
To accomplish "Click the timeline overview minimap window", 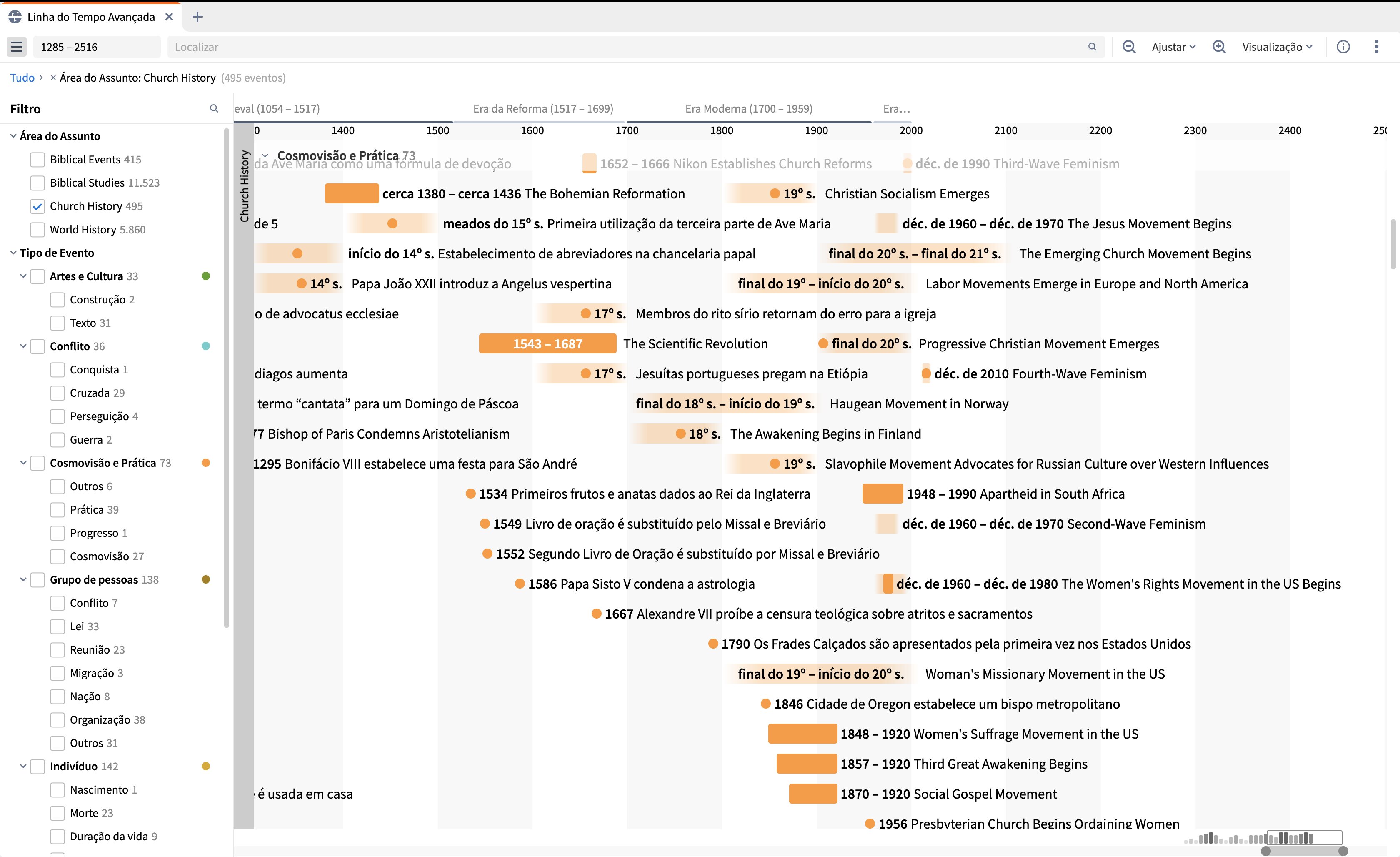I will click(x=1305, y=837).
